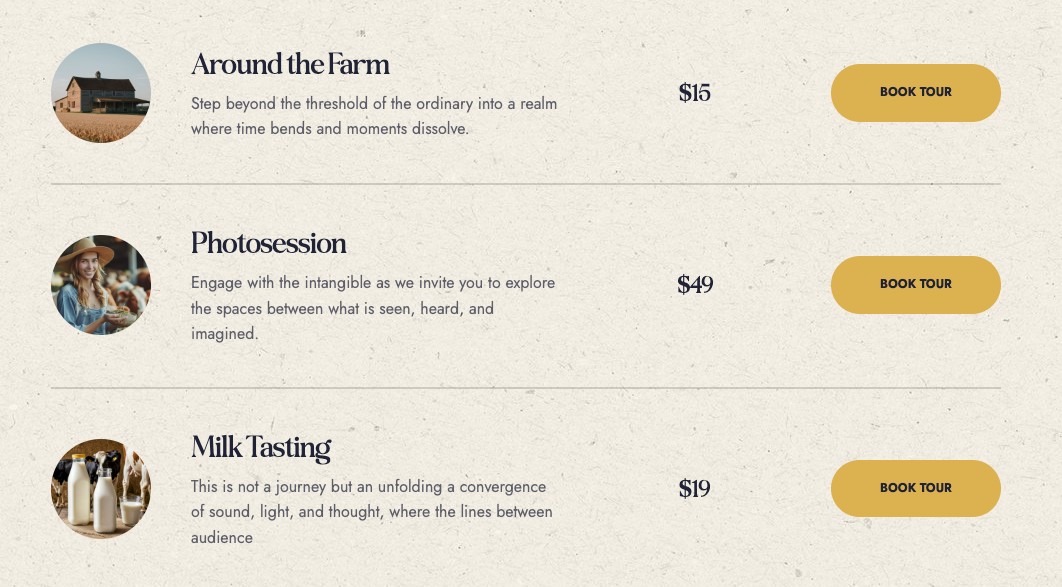Screen dimensions: 1062x587
Task: Click the $15 price label
Action: click(x=694, y=93)
